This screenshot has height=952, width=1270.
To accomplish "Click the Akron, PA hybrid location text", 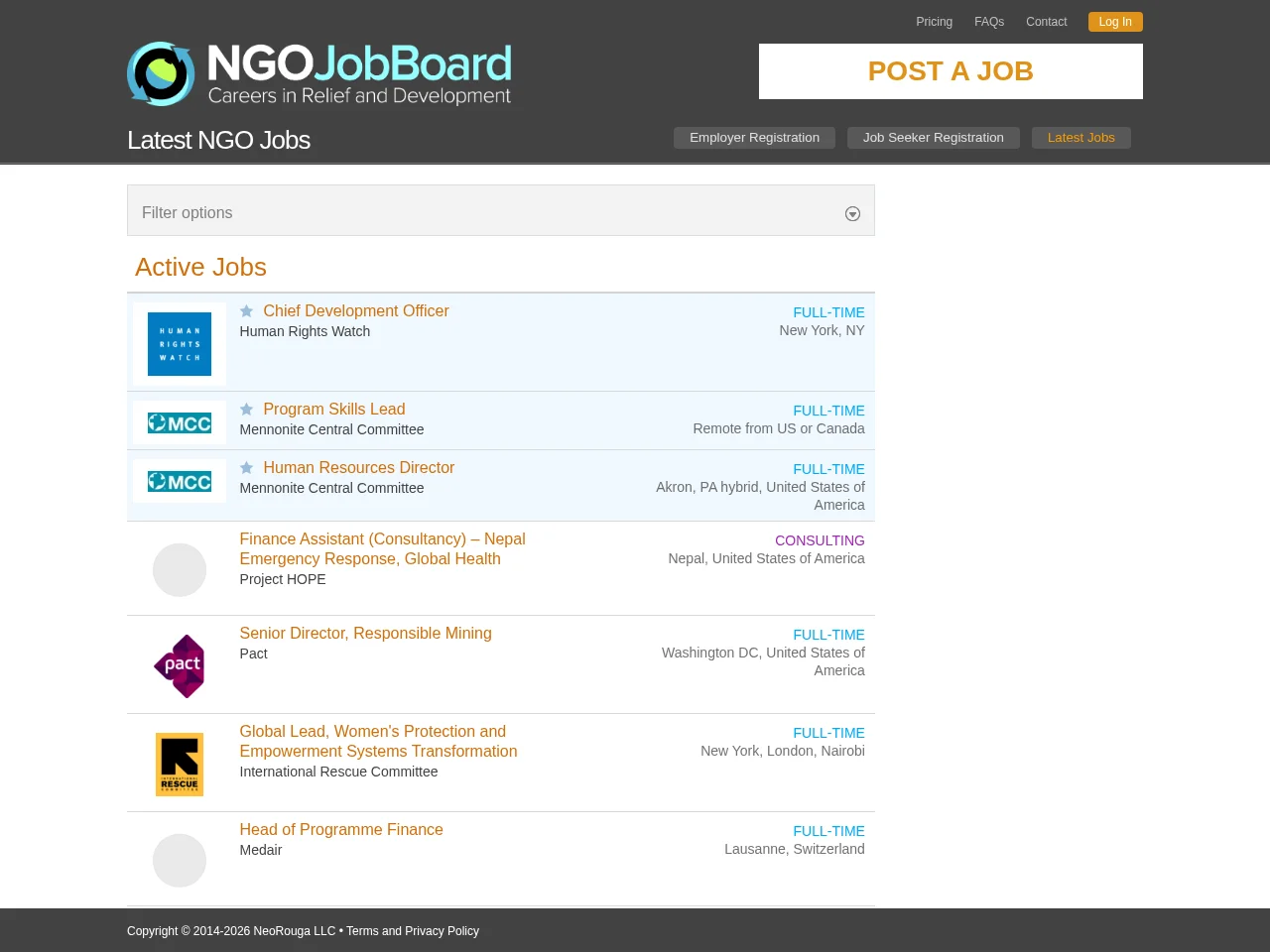I will click(760, 497).
